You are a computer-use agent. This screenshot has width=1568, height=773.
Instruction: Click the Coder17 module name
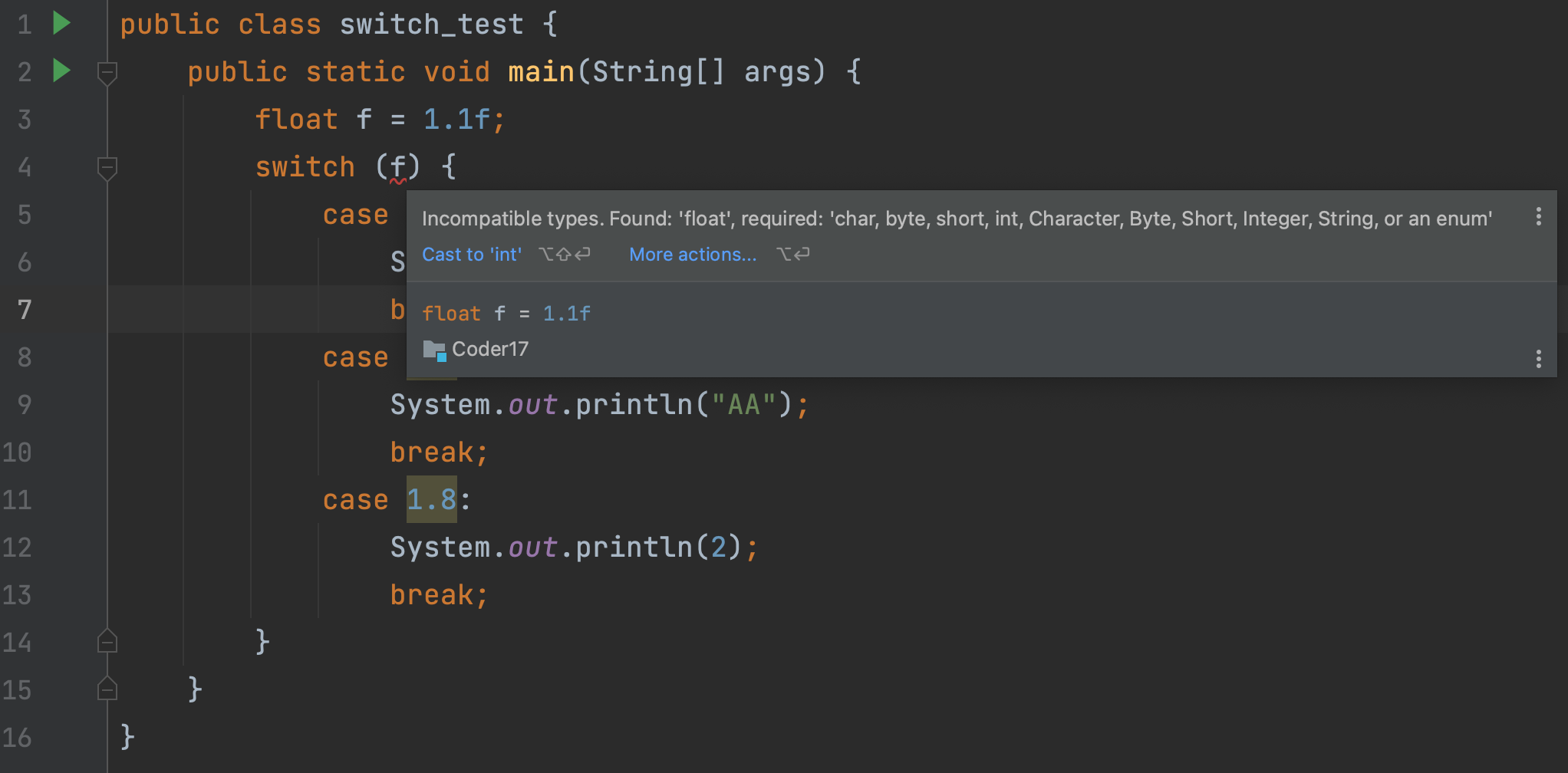[x=490, y=349]
